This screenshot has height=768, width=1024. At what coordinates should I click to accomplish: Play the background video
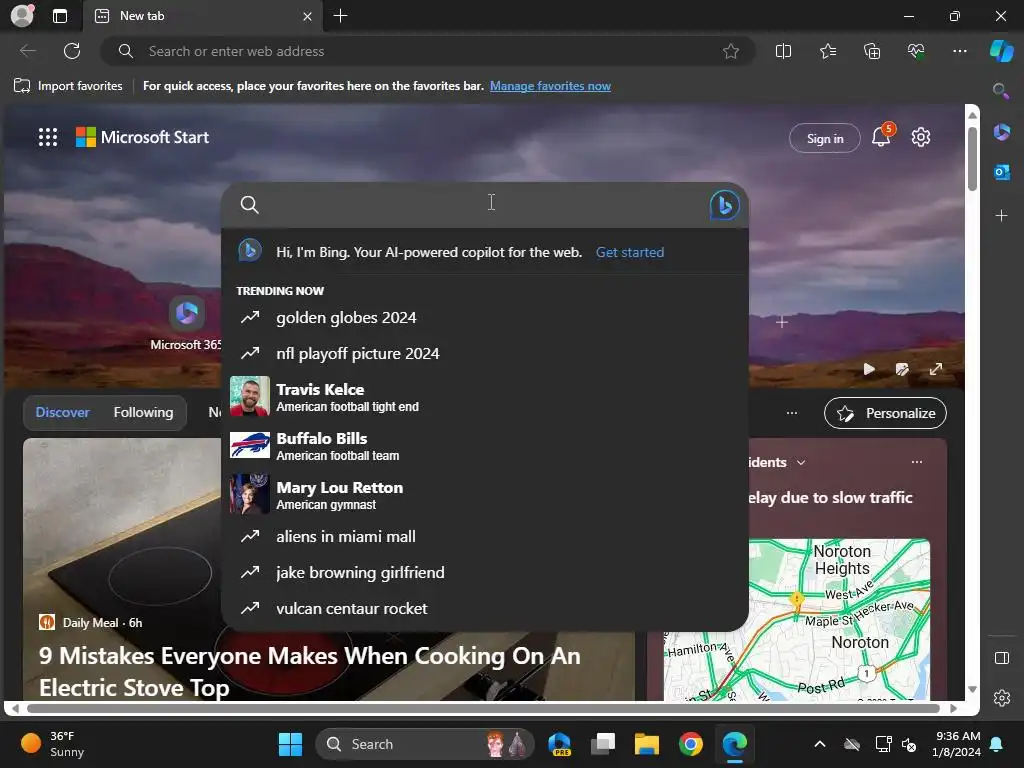869,369
